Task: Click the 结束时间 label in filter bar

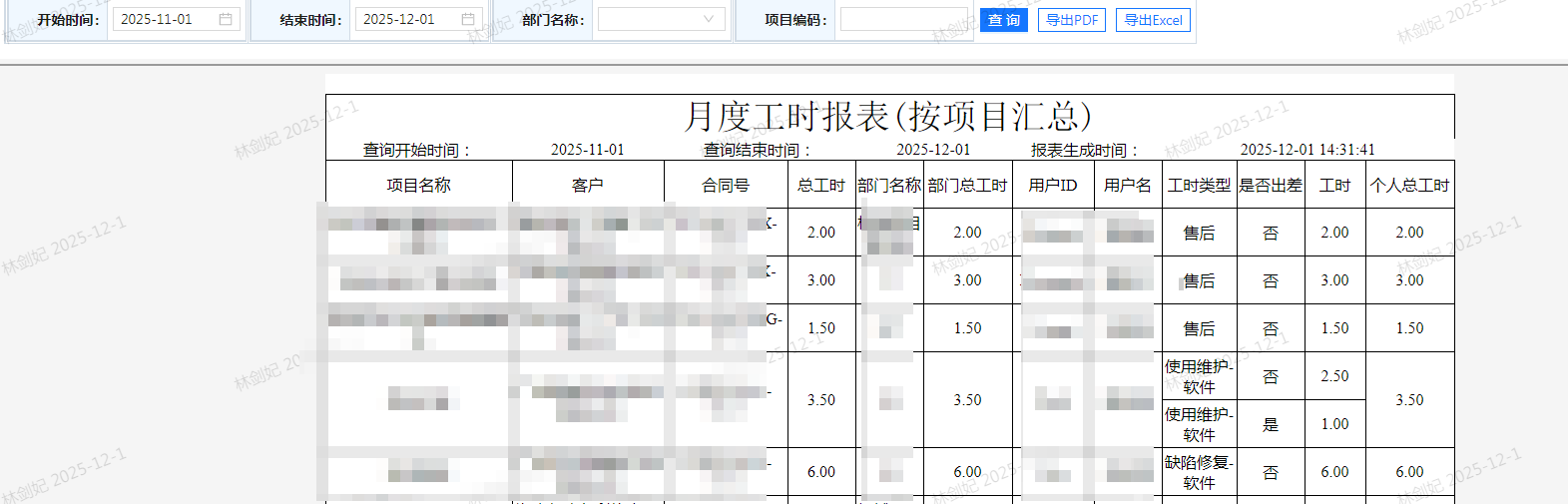Action: [310, 20]
